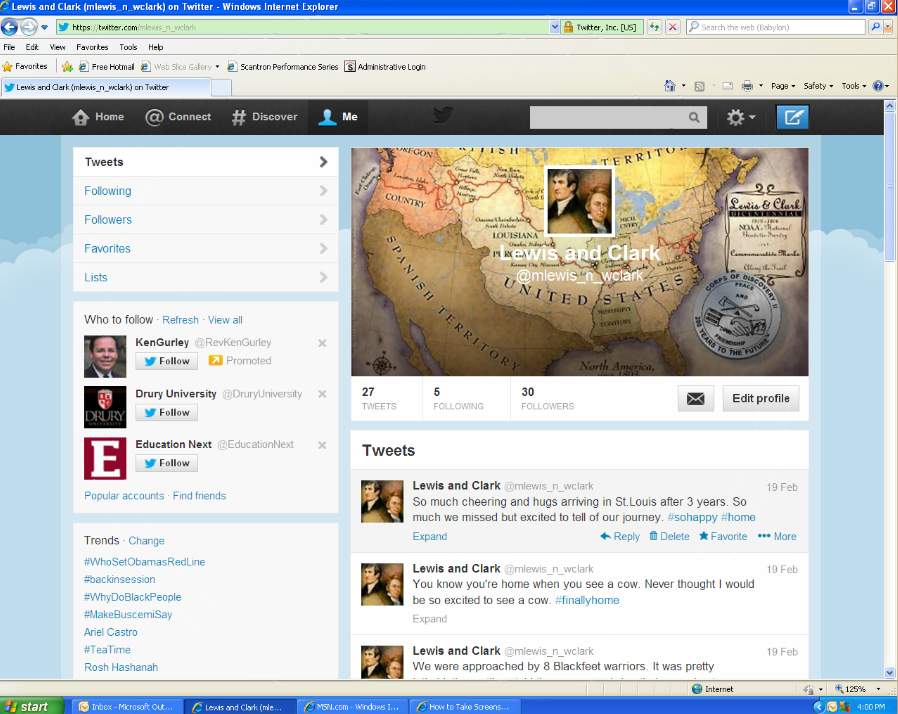
Task: Go to Twitter Home
Action: 98,117
